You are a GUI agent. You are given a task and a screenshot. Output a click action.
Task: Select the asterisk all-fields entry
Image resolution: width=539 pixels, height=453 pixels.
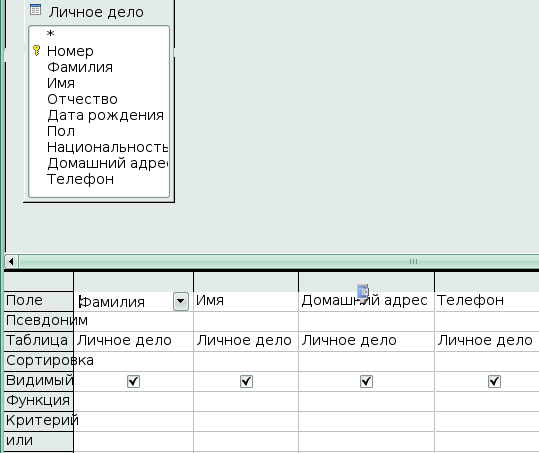tap(51, 34)
